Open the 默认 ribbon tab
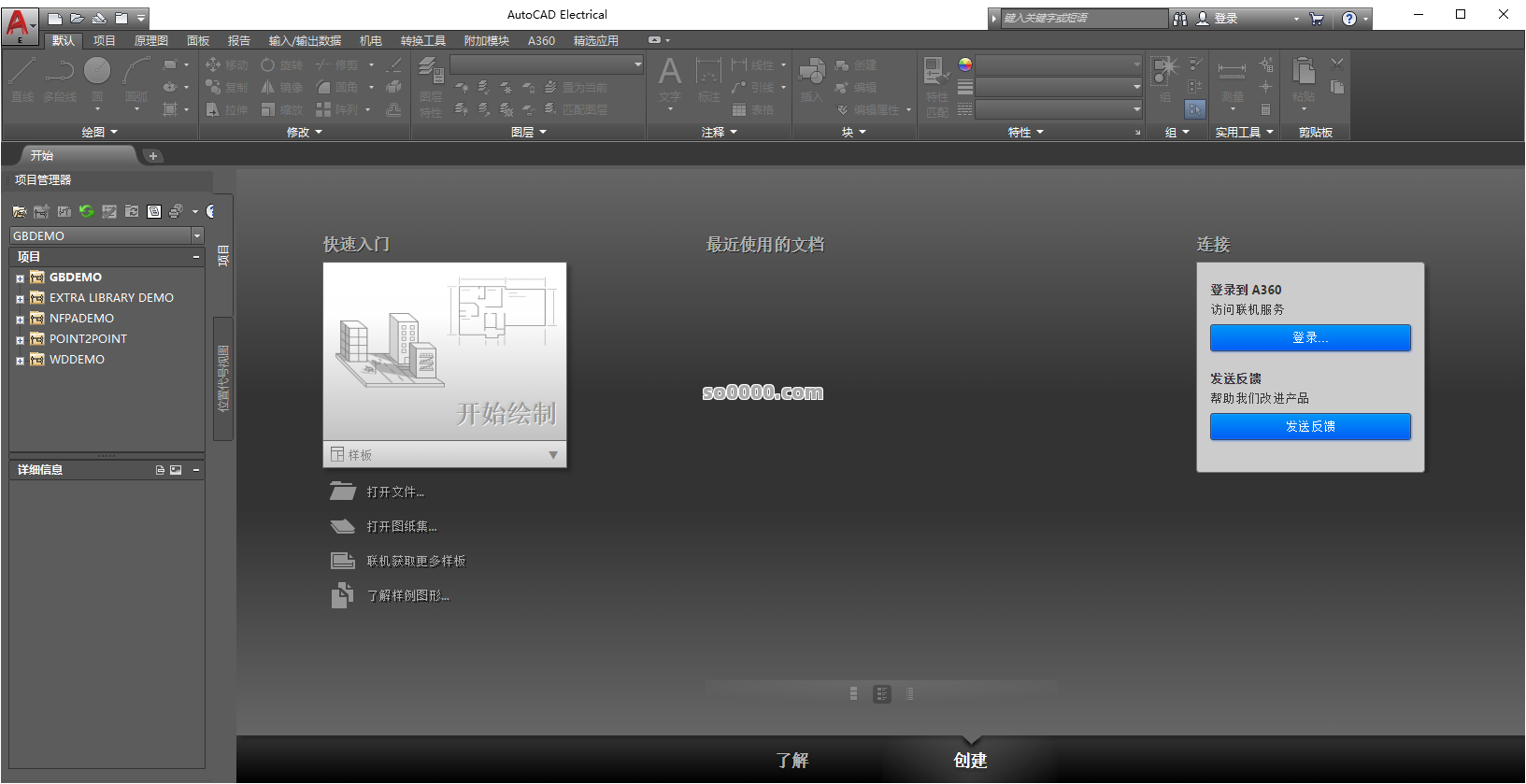 point(64,40)
